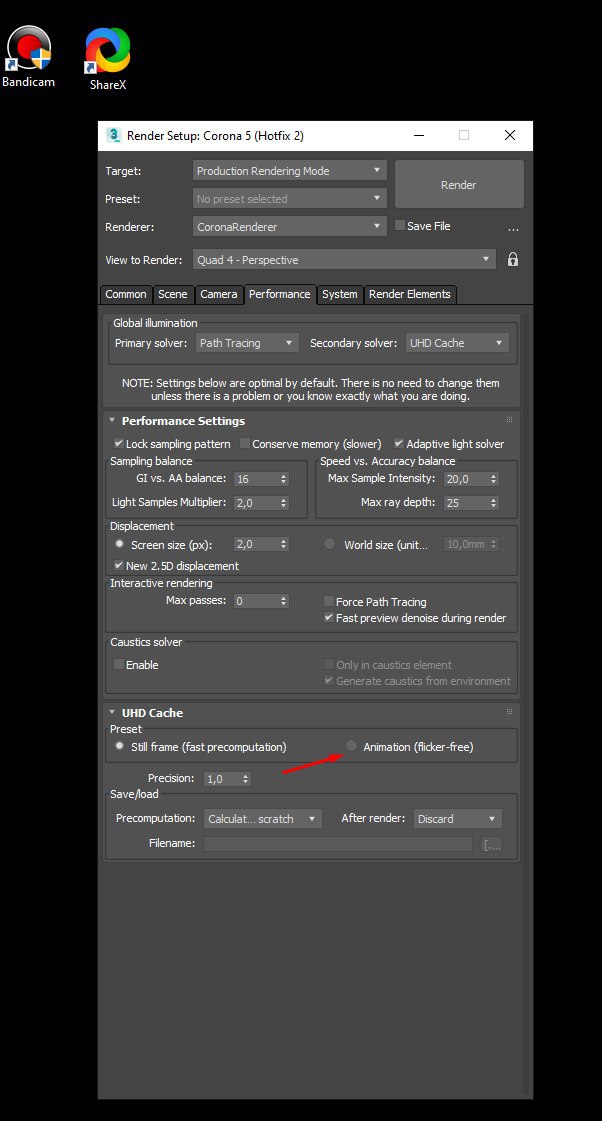The image size is (602, 1121).
Task: Switch to the Render Elements tab
Action: (x=410, y=295)
